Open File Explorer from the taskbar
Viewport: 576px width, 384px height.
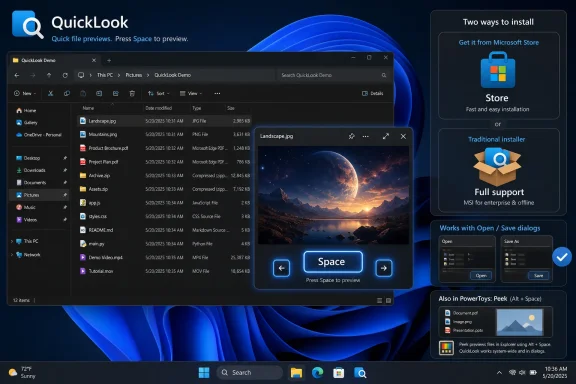point(296,373)
